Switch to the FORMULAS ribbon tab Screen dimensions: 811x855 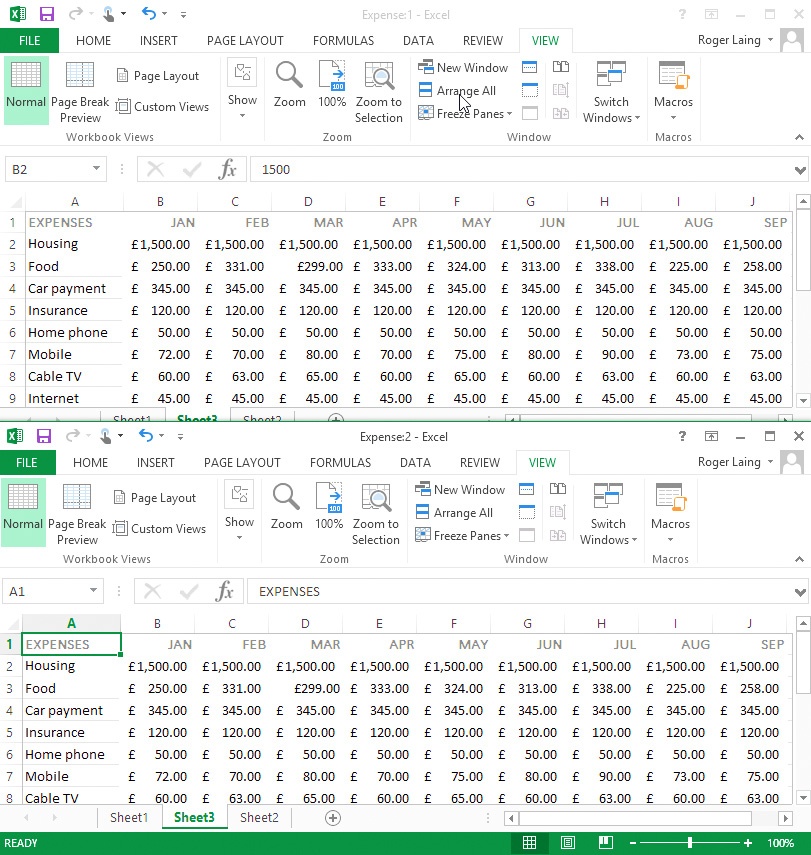(x=343, y=40)
